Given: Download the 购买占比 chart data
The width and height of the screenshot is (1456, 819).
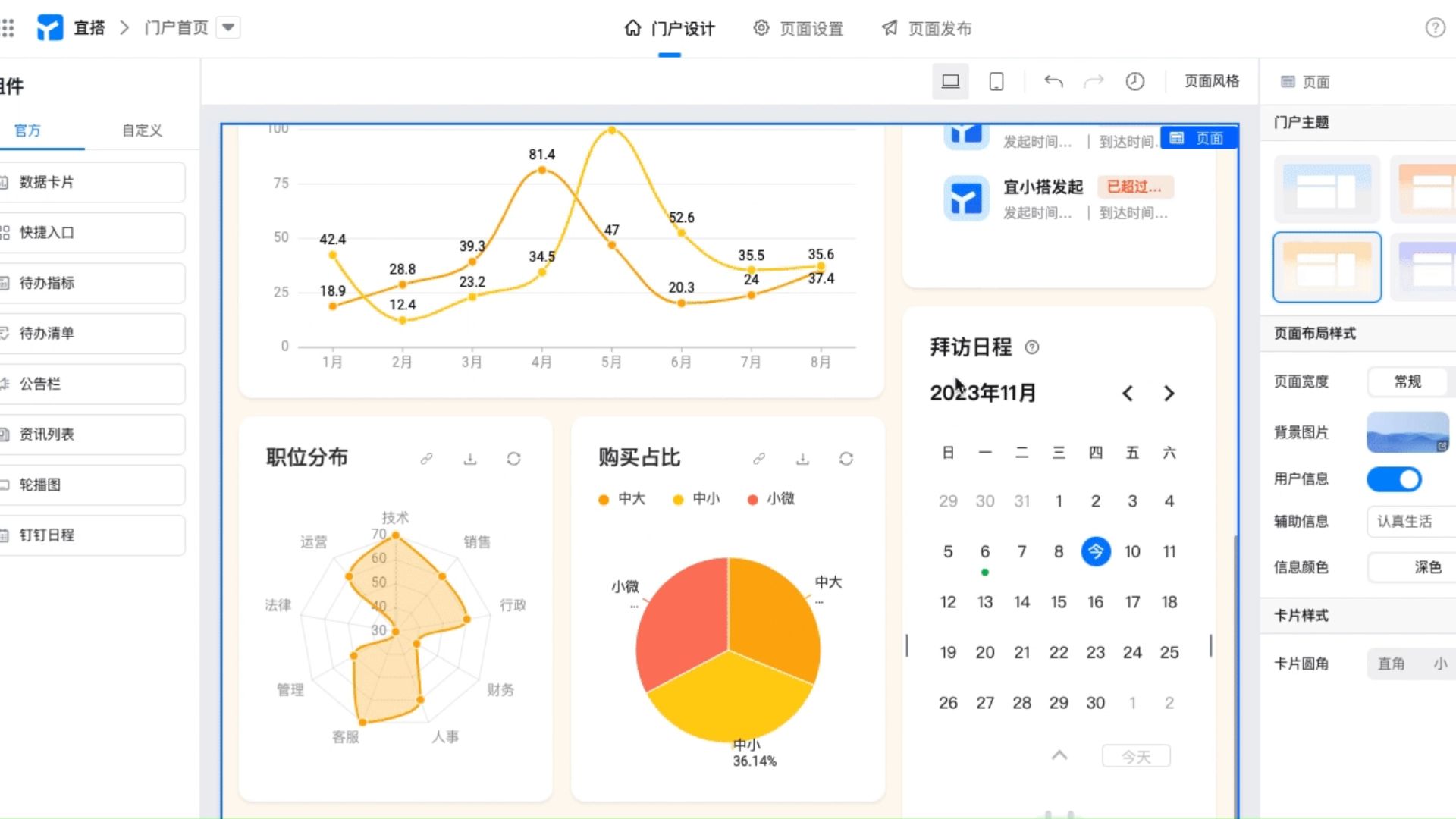Looking at the screenshot, I should 802,459.
